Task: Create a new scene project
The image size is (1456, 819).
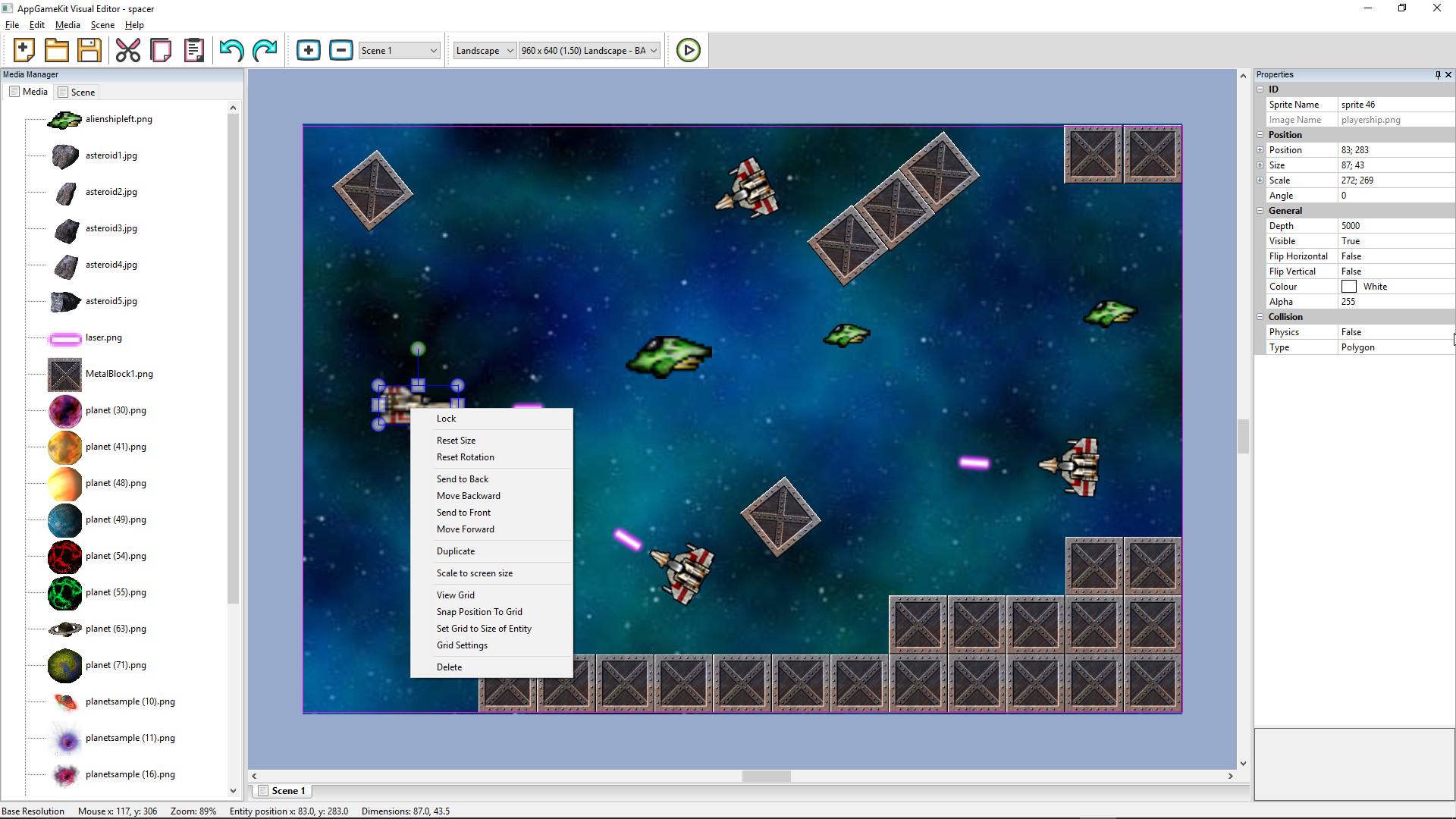Action: click(x=23, y=49)
